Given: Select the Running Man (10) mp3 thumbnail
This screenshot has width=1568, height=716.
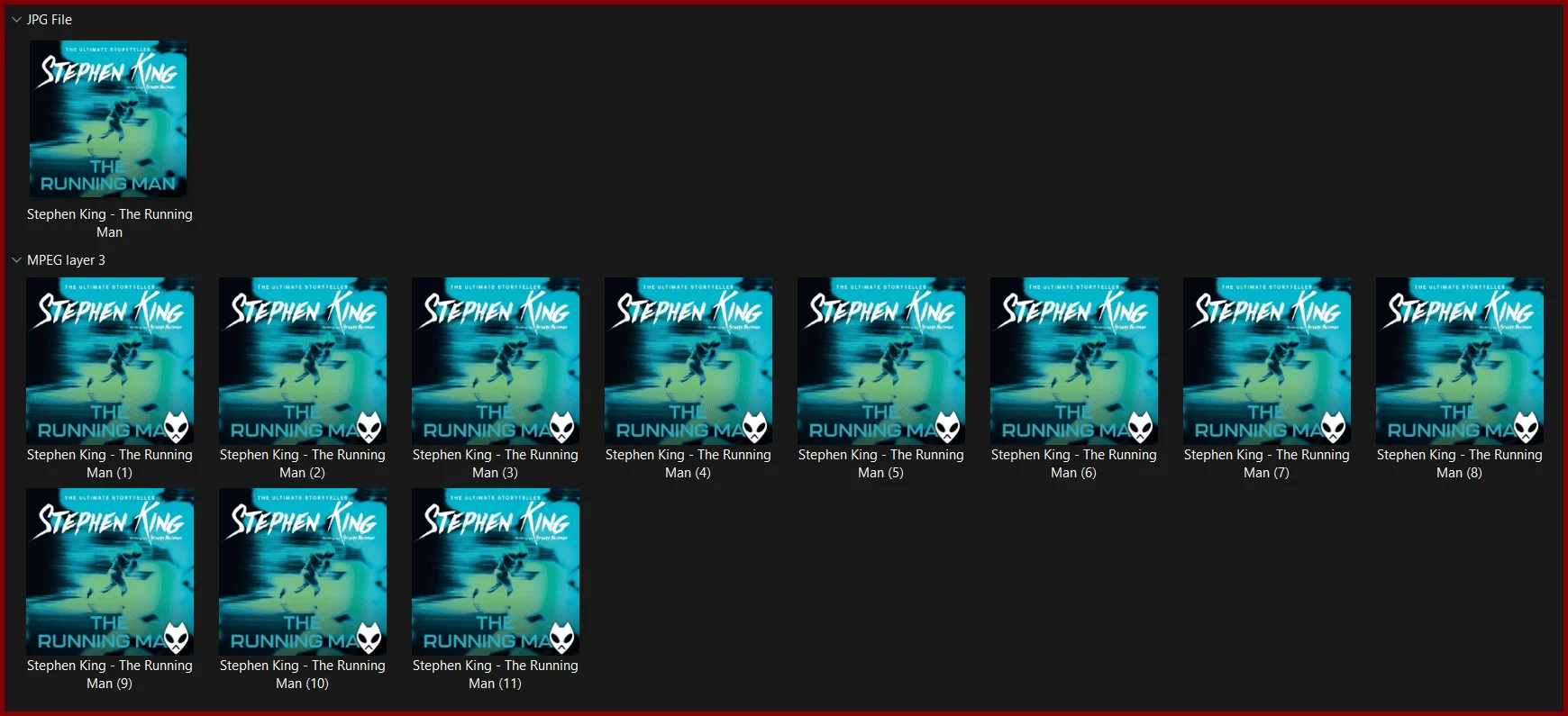Looking at the screenshot, I should point(303,572).
